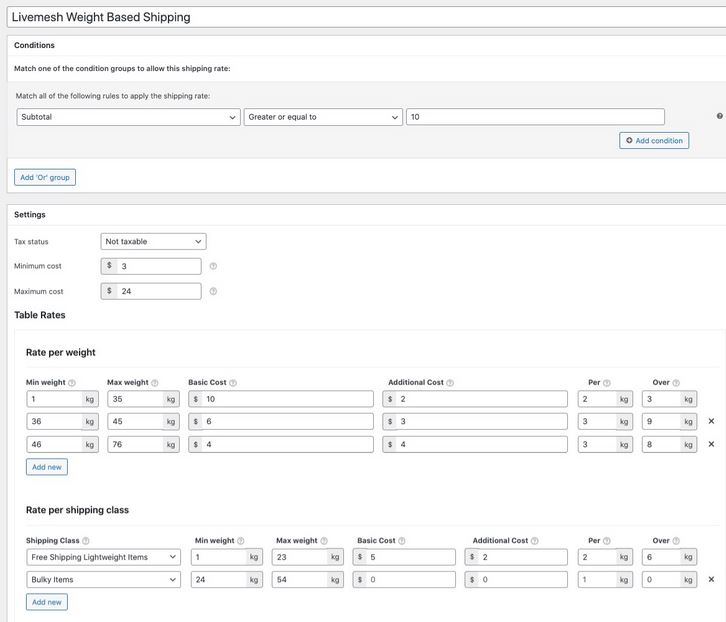
Task: Click the Over field with value 9
Action: (670, 421)
